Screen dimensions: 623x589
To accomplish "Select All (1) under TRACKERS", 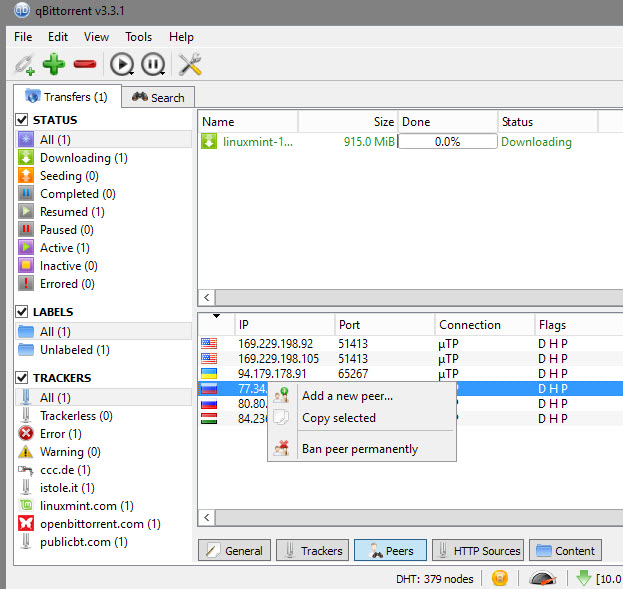I will point(103,397).
